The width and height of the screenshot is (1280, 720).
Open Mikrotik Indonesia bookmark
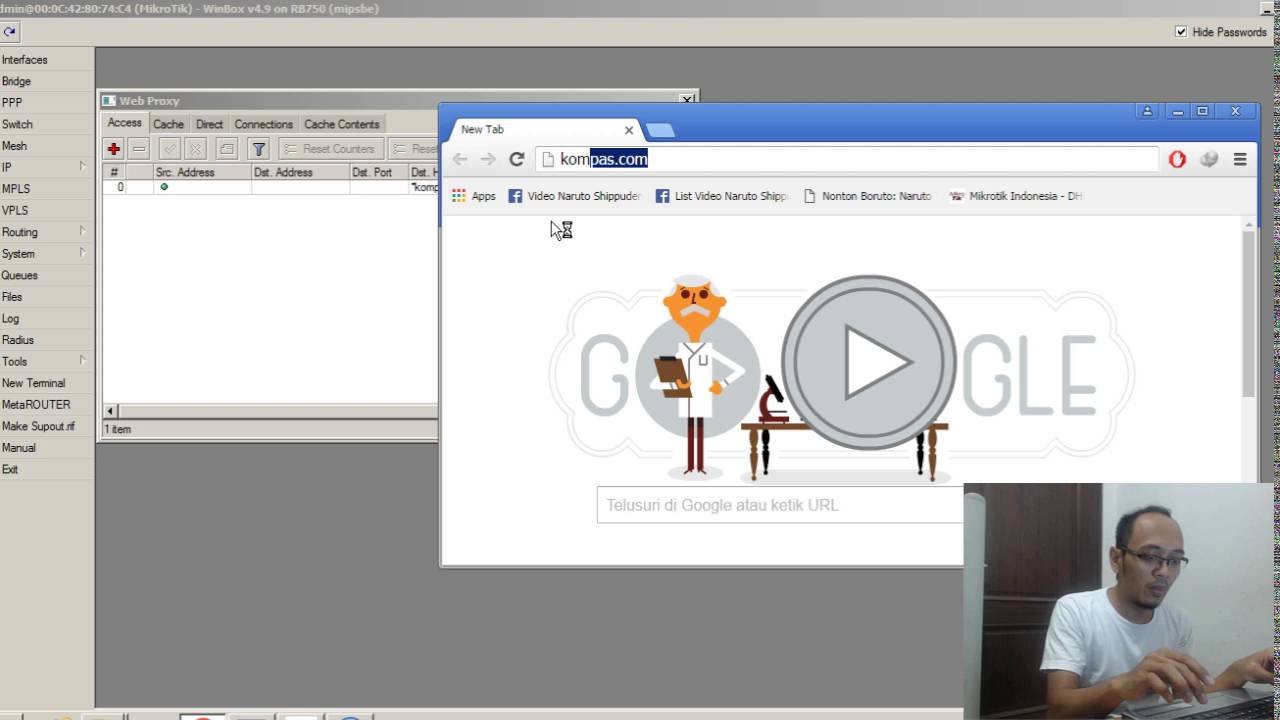coord(1017,196)
